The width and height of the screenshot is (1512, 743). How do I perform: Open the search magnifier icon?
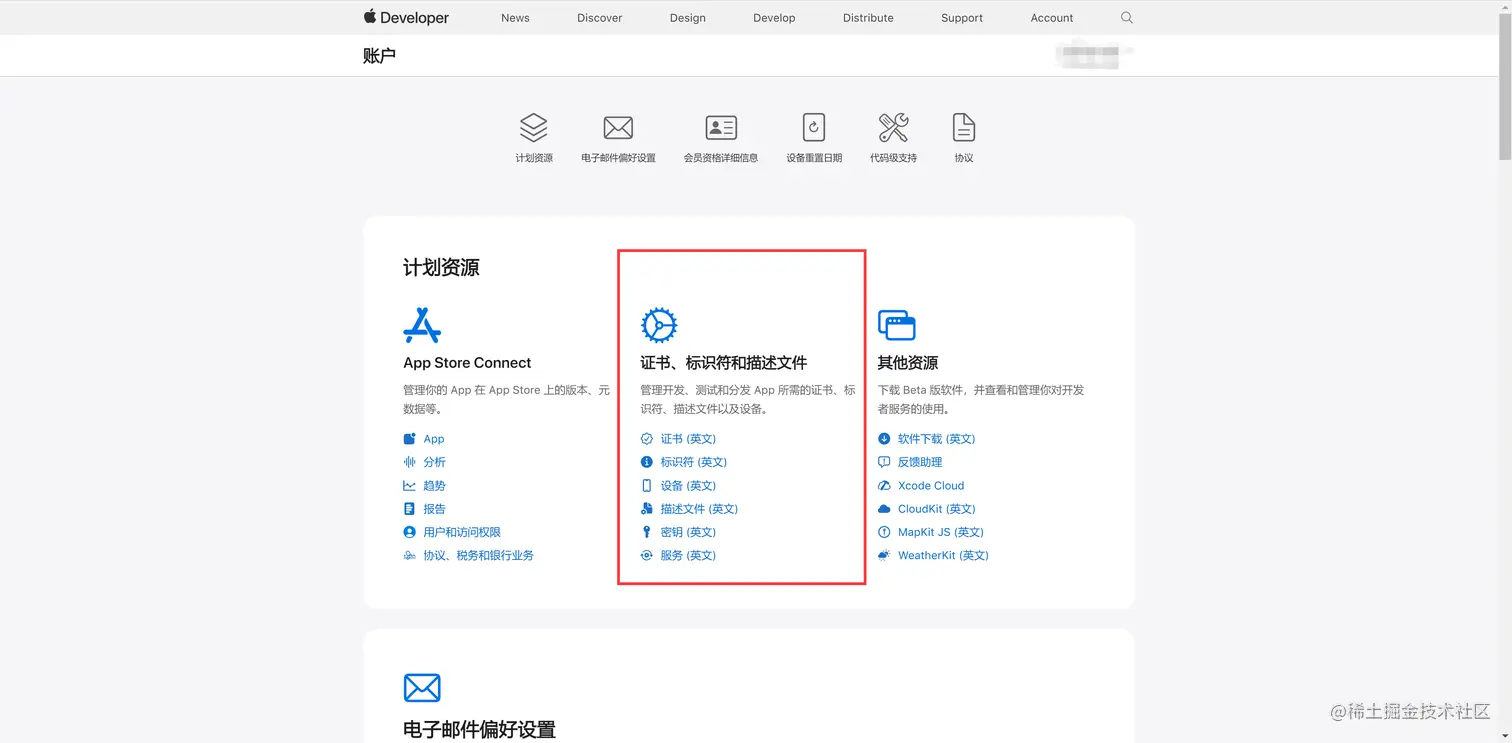click(x=1127, y=18)
